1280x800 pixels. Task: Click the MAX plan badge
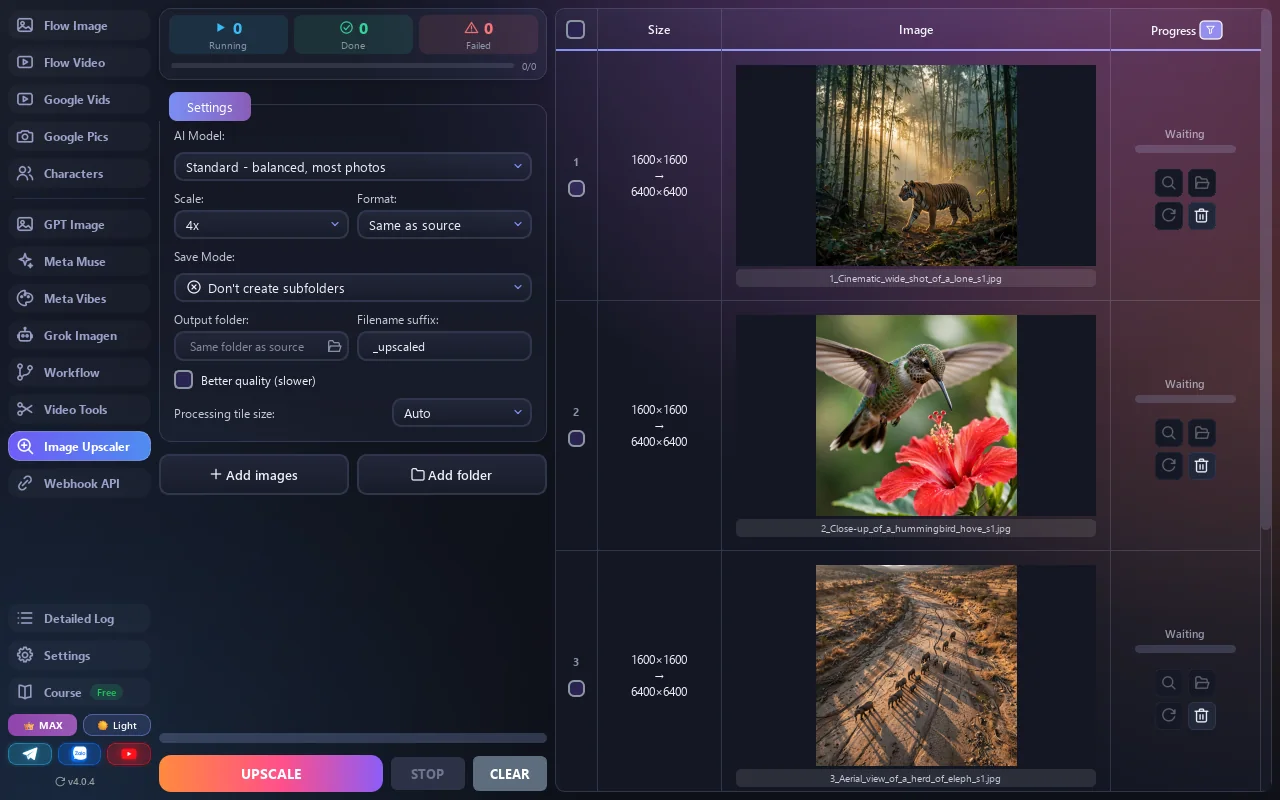pyautogui.click(x=42, y=725)
